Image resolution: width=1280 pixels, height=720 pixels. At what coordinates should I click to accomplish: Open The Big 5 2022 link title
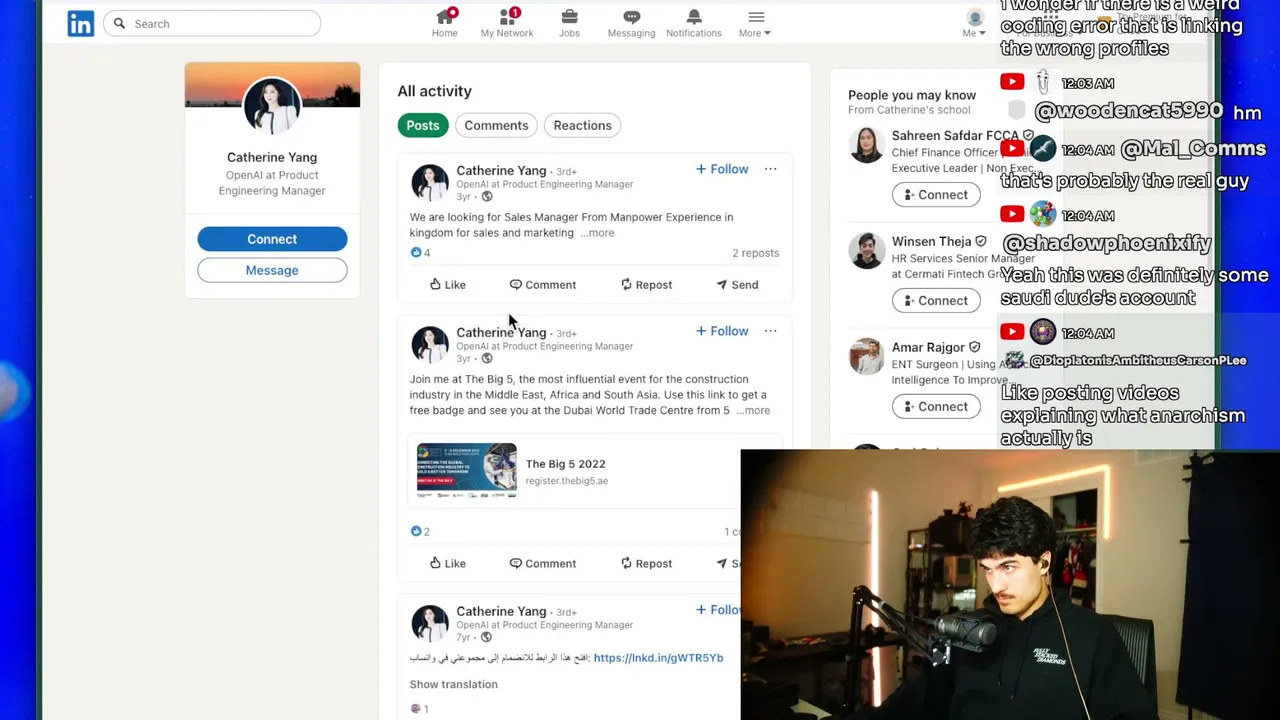coord(566,464)
